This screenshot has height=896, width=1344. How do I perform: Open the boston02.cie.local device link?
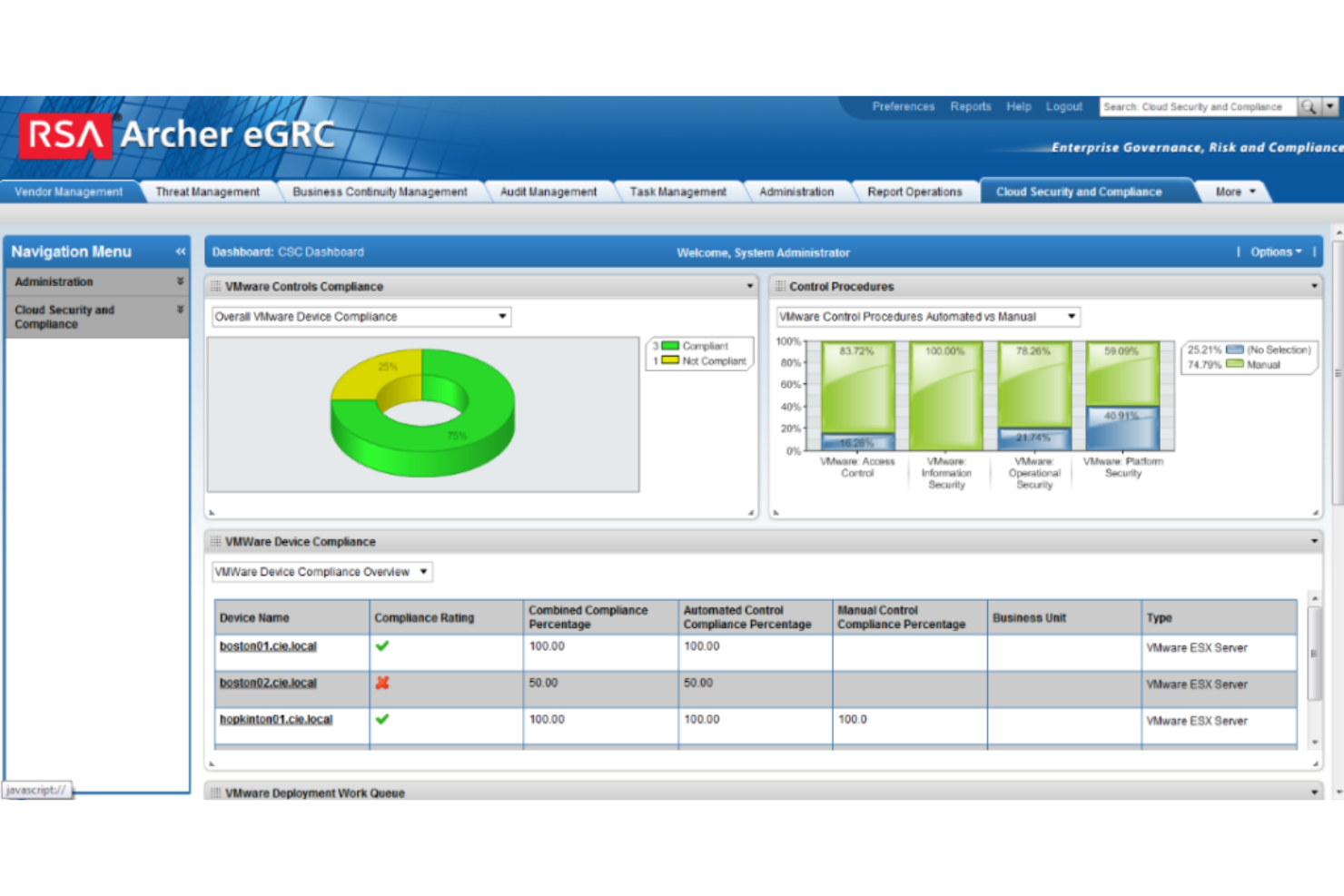point(268,683)
